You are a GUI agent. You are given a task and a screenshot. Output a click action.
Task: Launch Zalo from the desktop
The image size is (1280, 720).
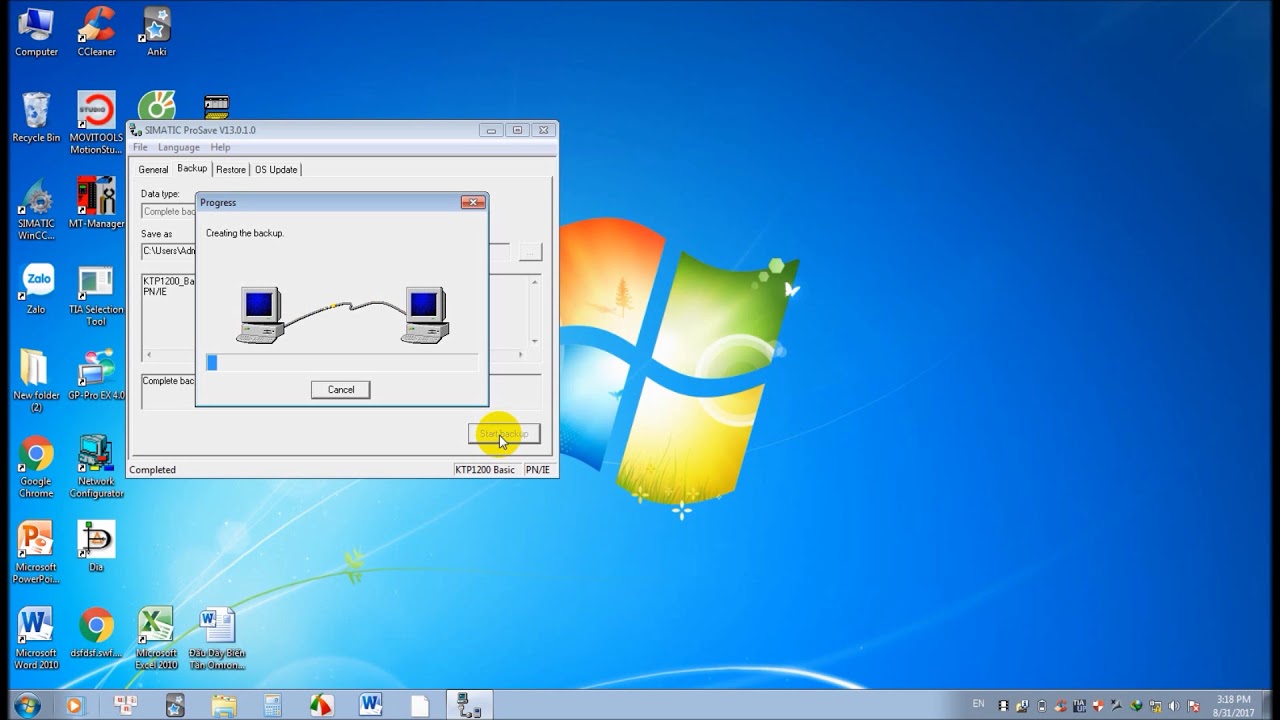[x=37, y=290]
